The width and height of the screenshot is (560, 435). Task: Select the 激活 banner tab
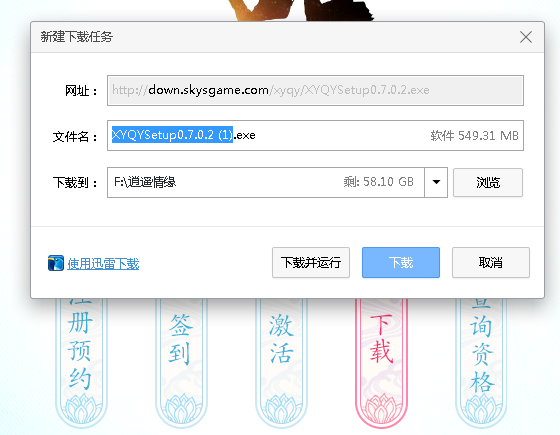click(281, 362)
